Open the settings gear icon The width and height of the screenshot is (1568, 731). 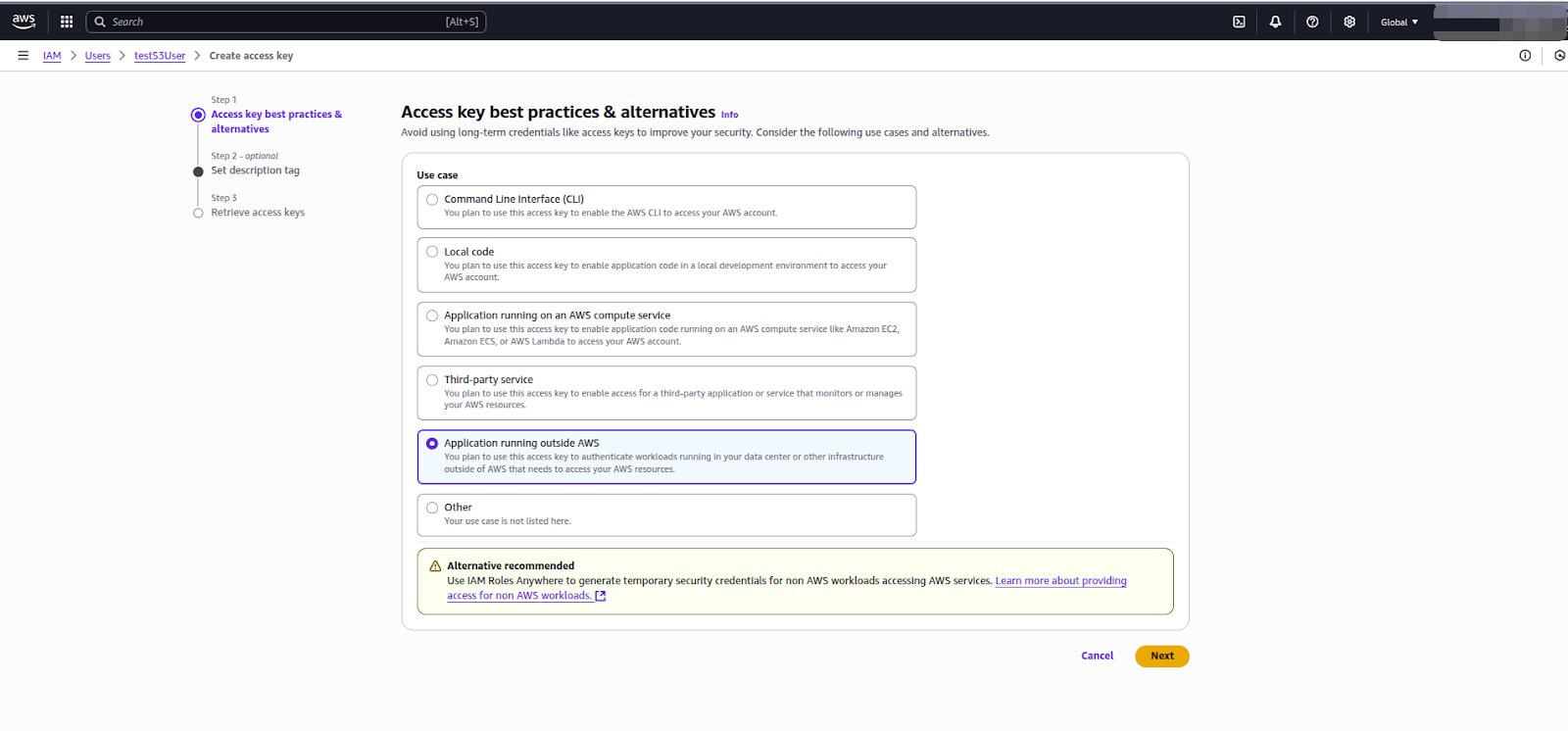click(1349, 22)
